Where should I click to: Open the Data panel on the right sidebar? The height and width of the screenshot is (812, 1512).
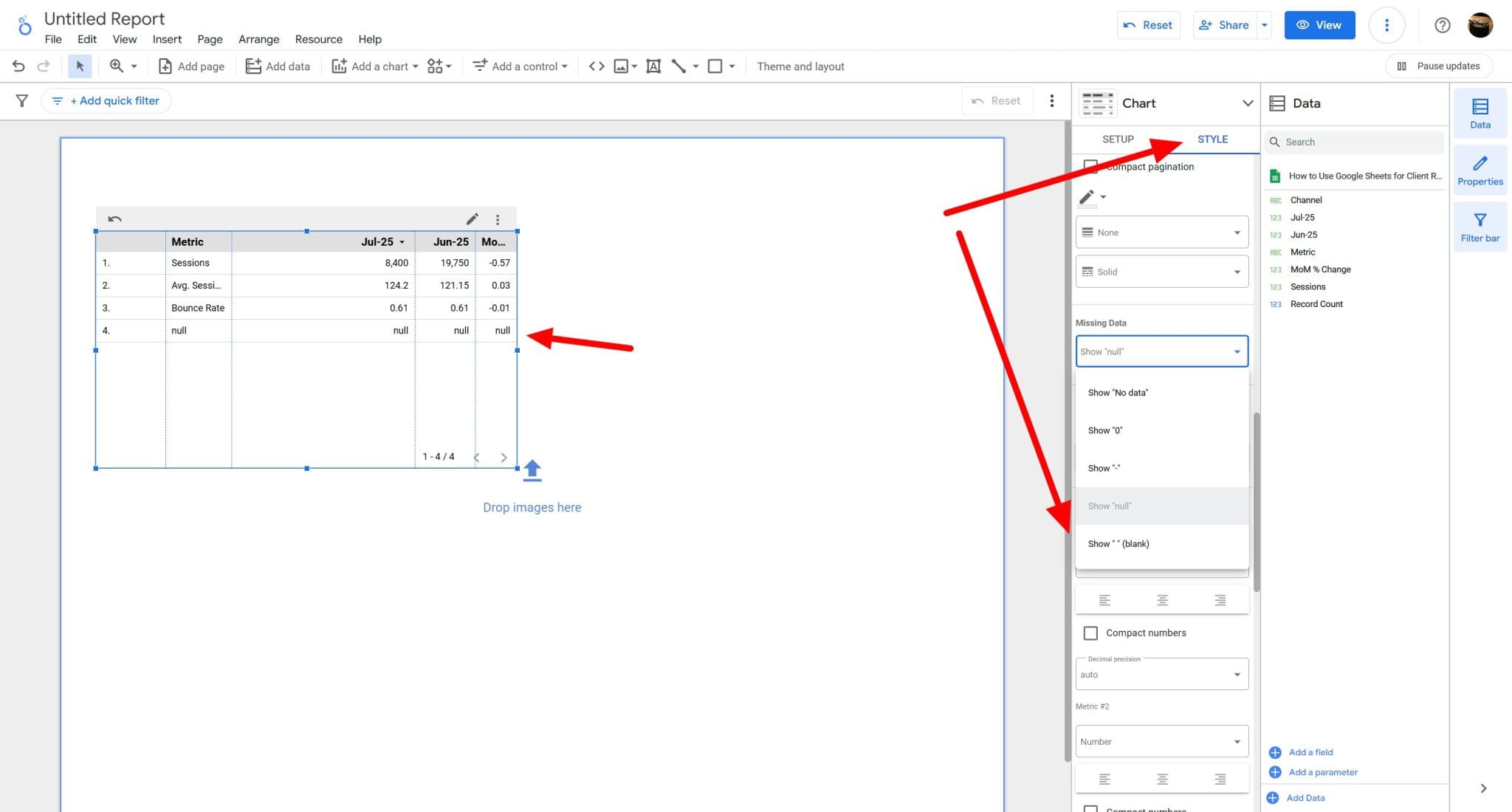[1480, 113]
